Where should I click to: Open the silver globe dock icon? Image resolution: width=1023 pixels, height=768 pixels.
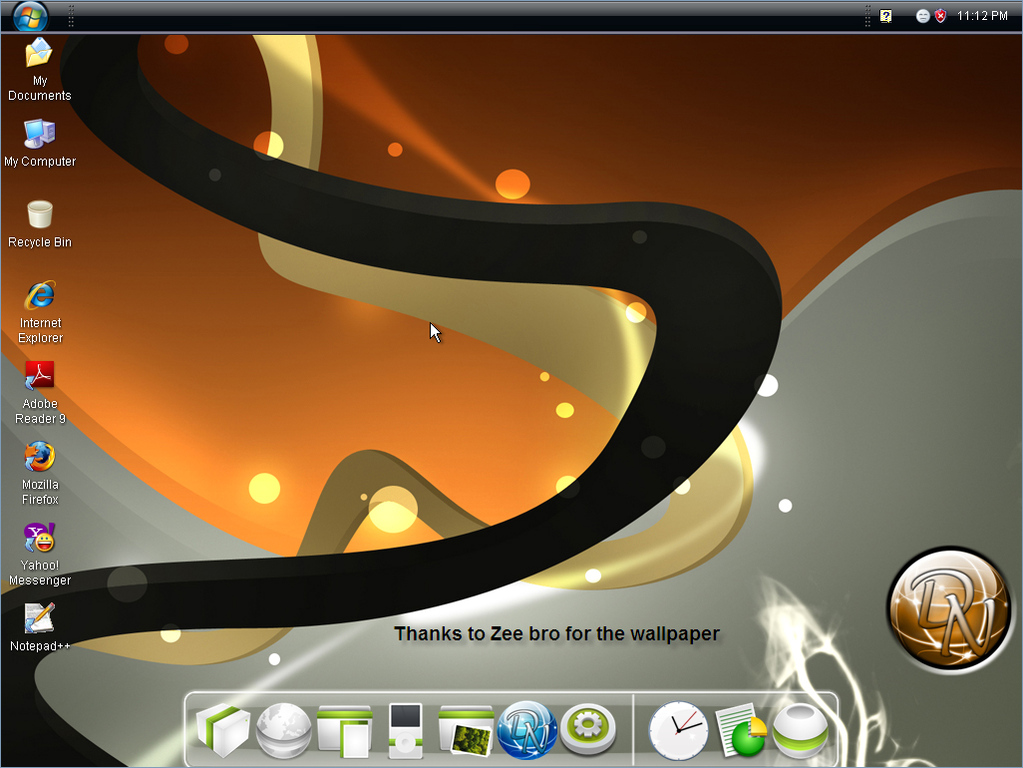coord(284,731)
